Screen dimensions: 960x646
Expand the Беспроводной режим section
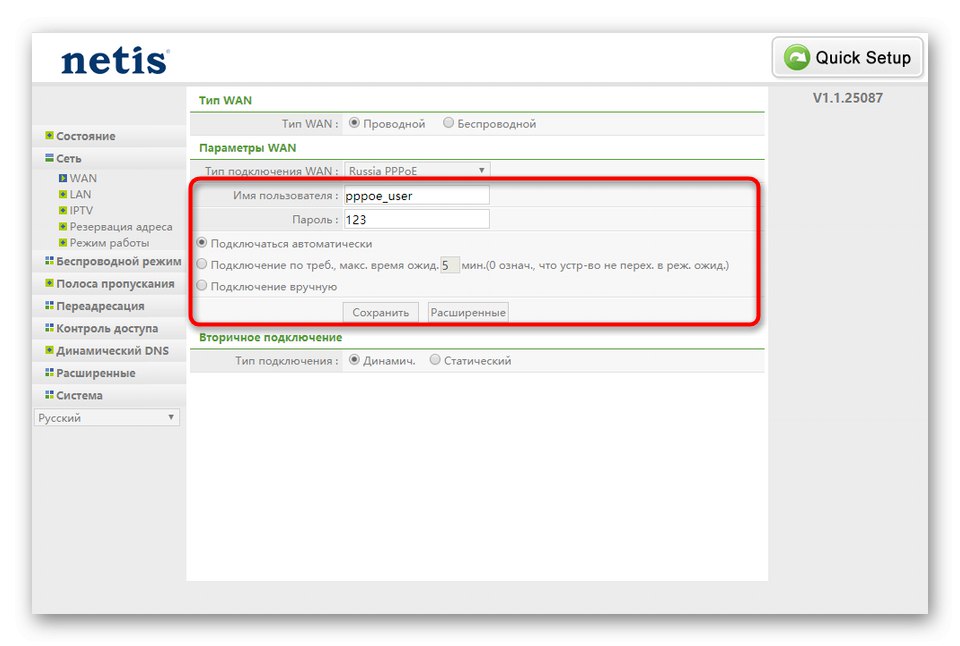click(x=119, y=261)
